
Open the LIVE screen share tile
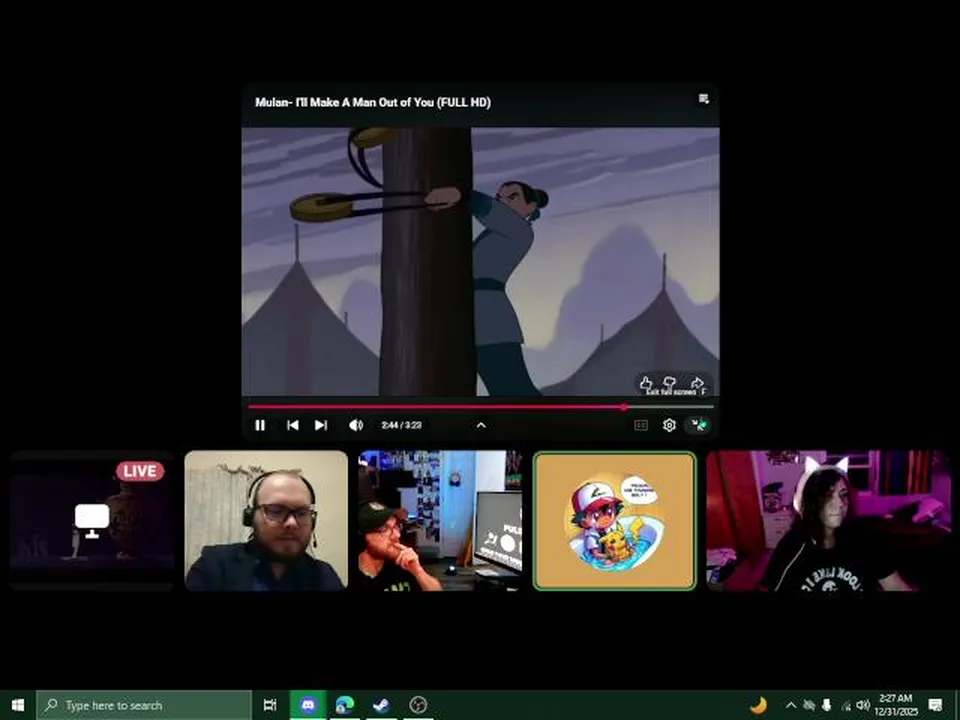pos(92,520)
